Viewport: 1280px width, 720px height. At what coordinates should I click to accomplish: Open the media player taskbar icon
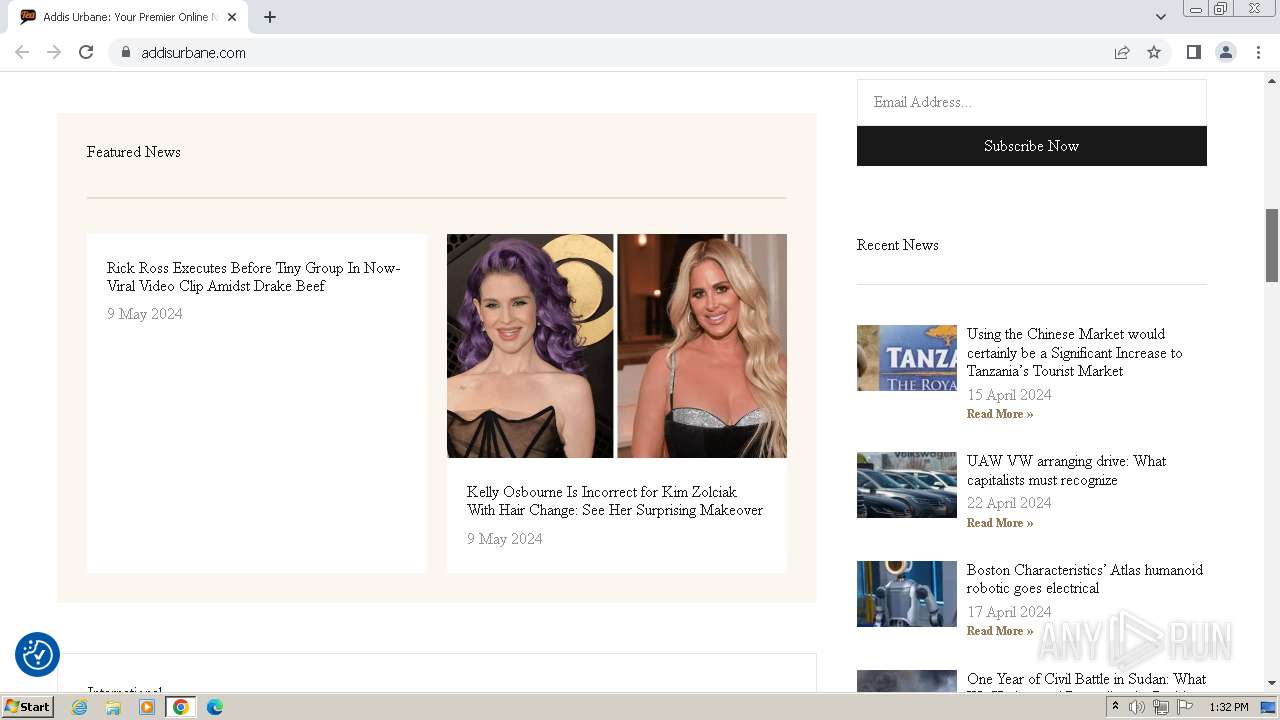coord(147,707)
